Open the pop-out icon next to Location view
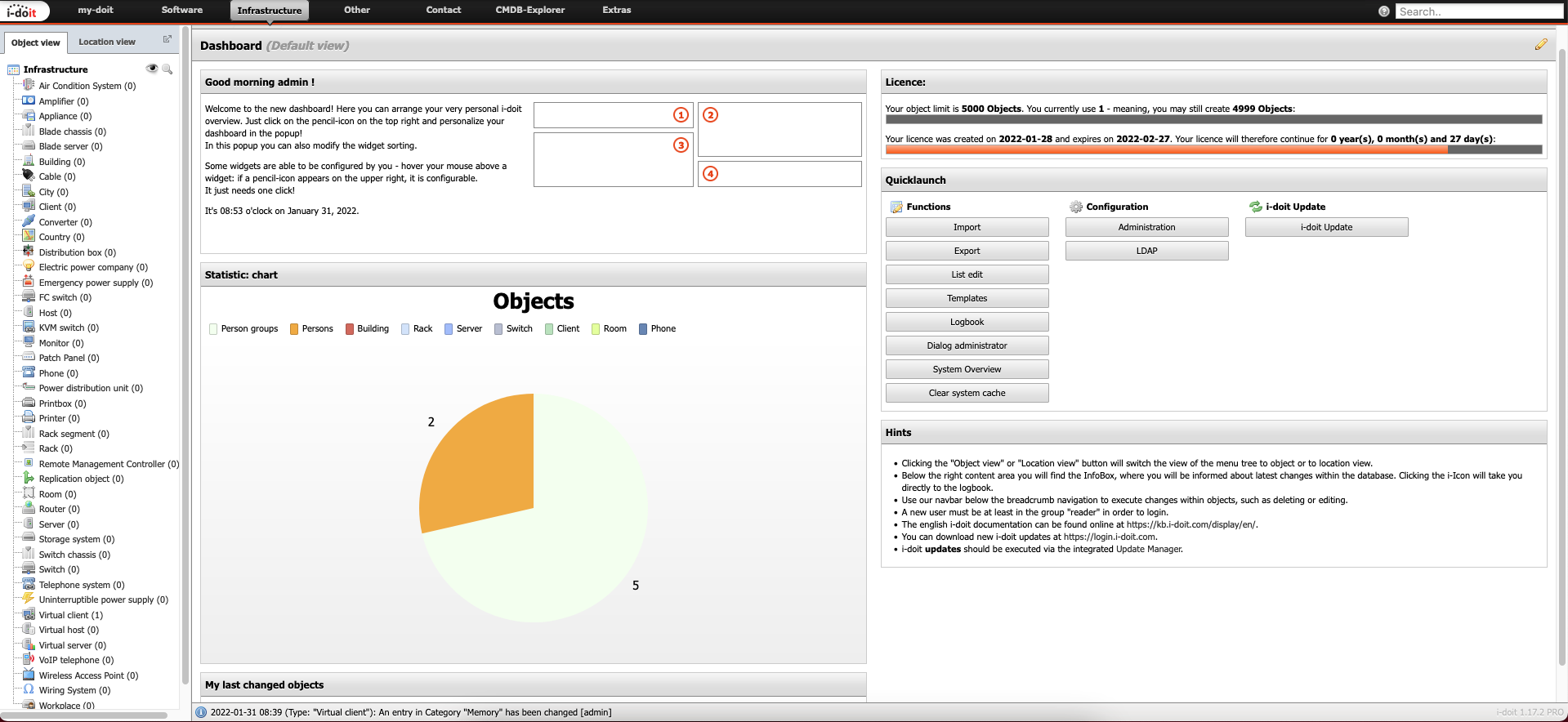The height and width of the screenshot is (722, 1568). 168,39
